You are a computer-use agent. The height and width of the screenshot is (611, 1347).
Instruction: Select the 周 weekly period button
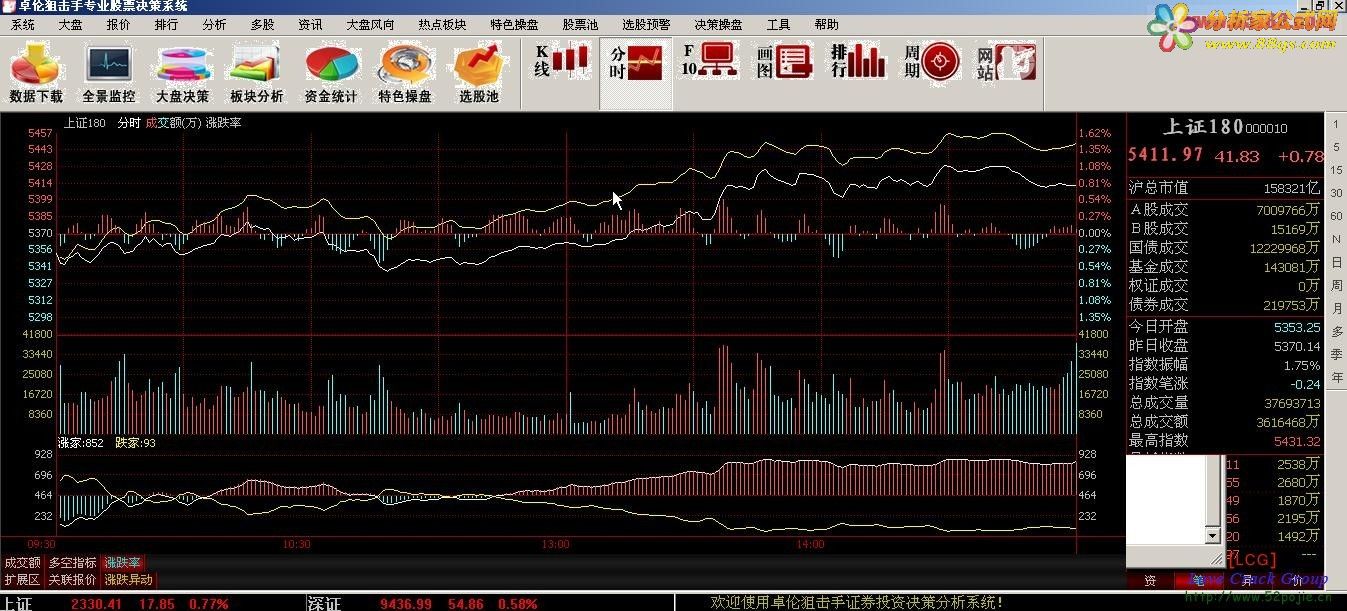(x=1336, y=285)
